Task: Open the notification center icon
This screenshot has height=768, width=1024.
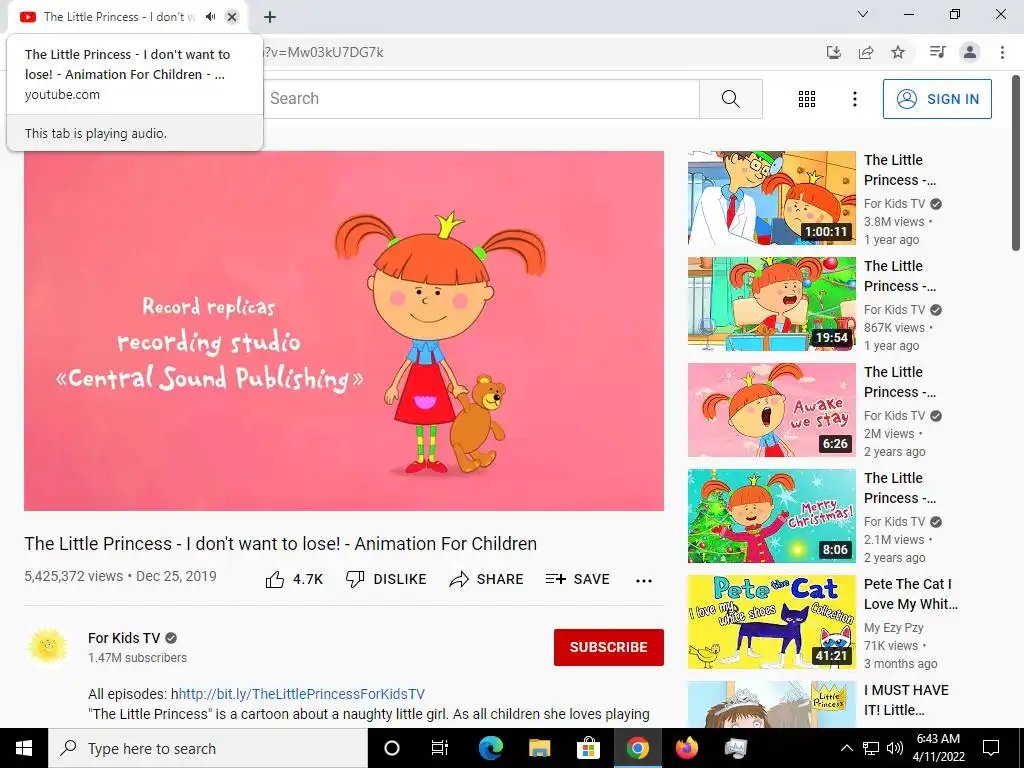Action: coord(991,748)
